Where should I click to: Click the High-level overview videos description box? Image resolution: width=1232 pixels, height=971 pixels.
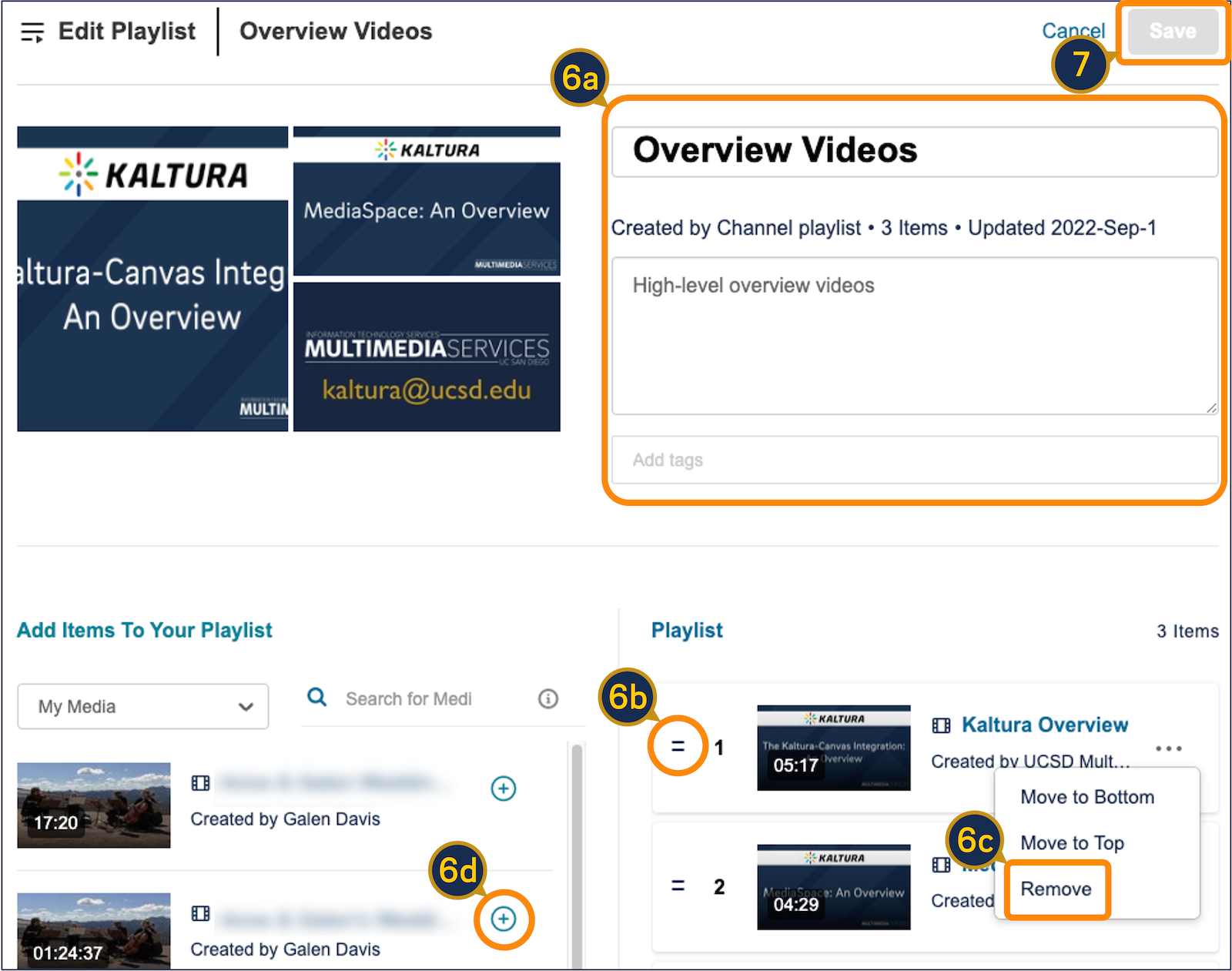(915, 336)
